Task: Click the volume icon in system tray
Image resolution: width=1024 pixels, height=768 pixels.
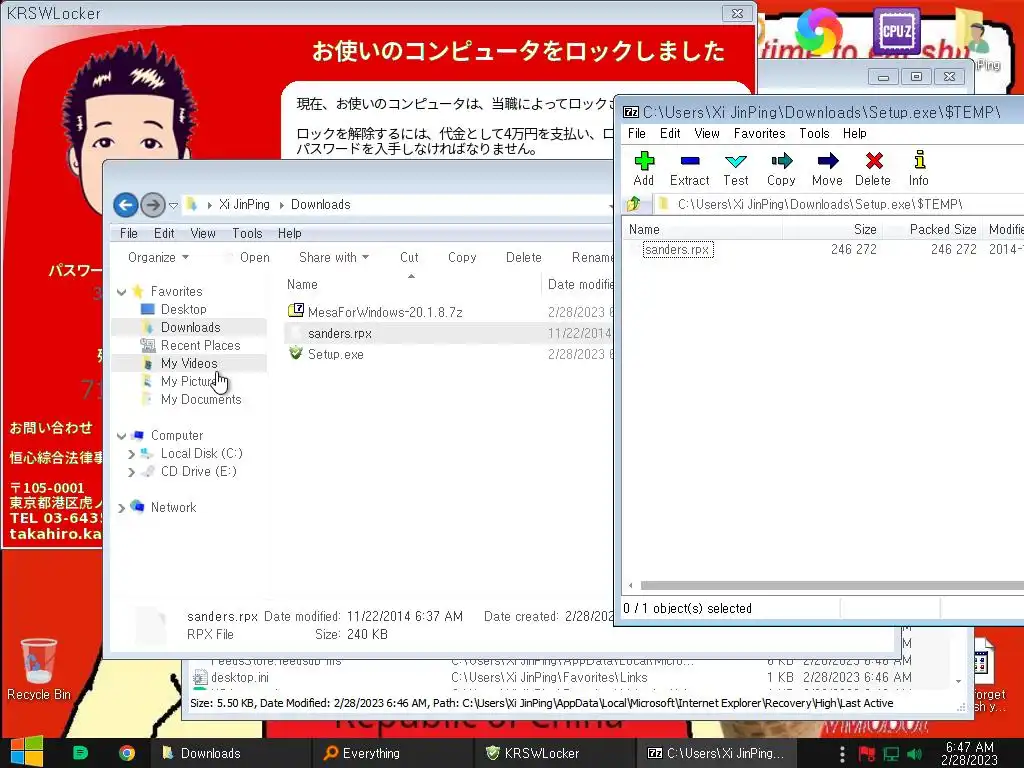Action: (914, 754)
